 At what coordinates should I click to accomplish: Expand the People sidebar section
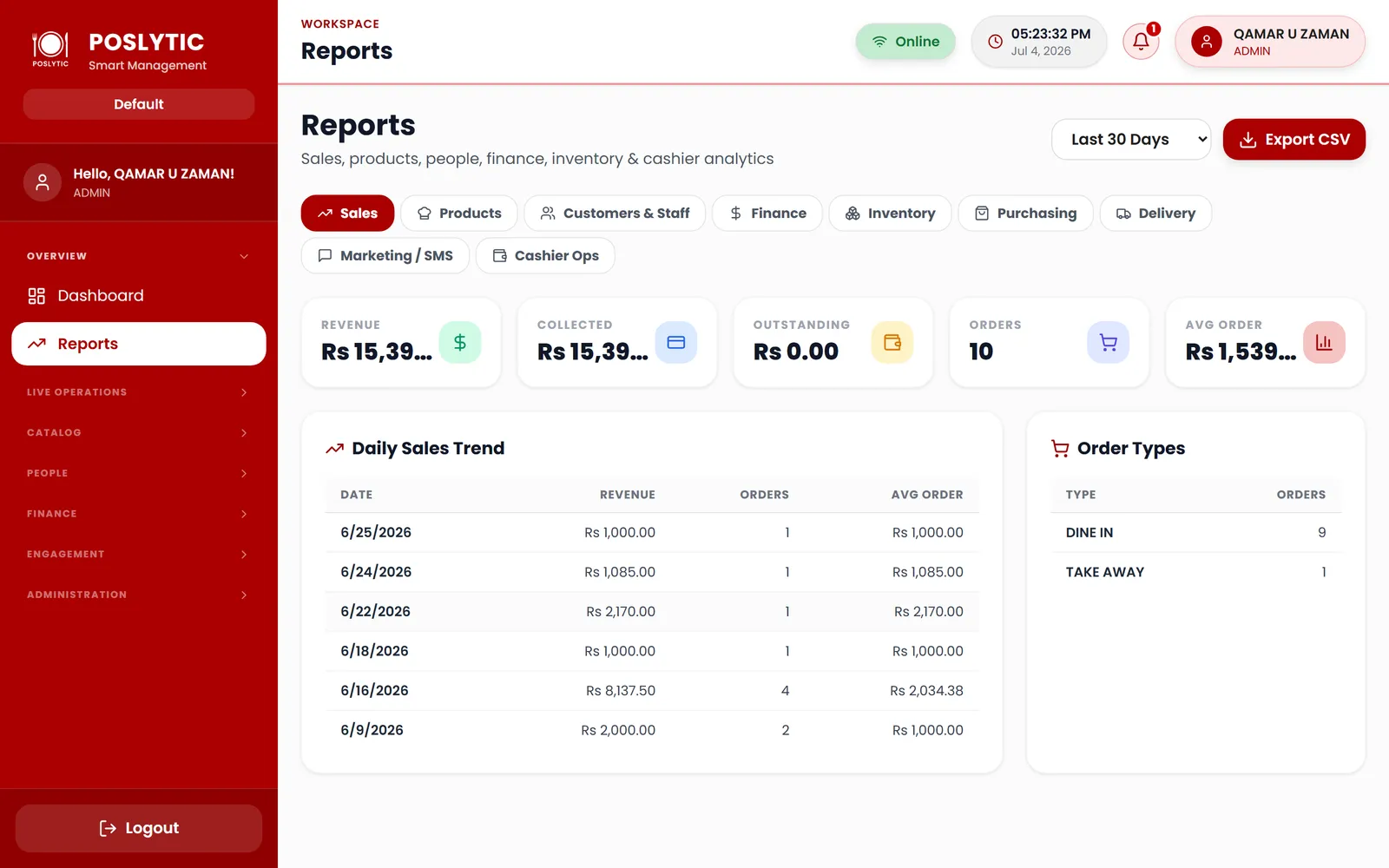[139, 473]
